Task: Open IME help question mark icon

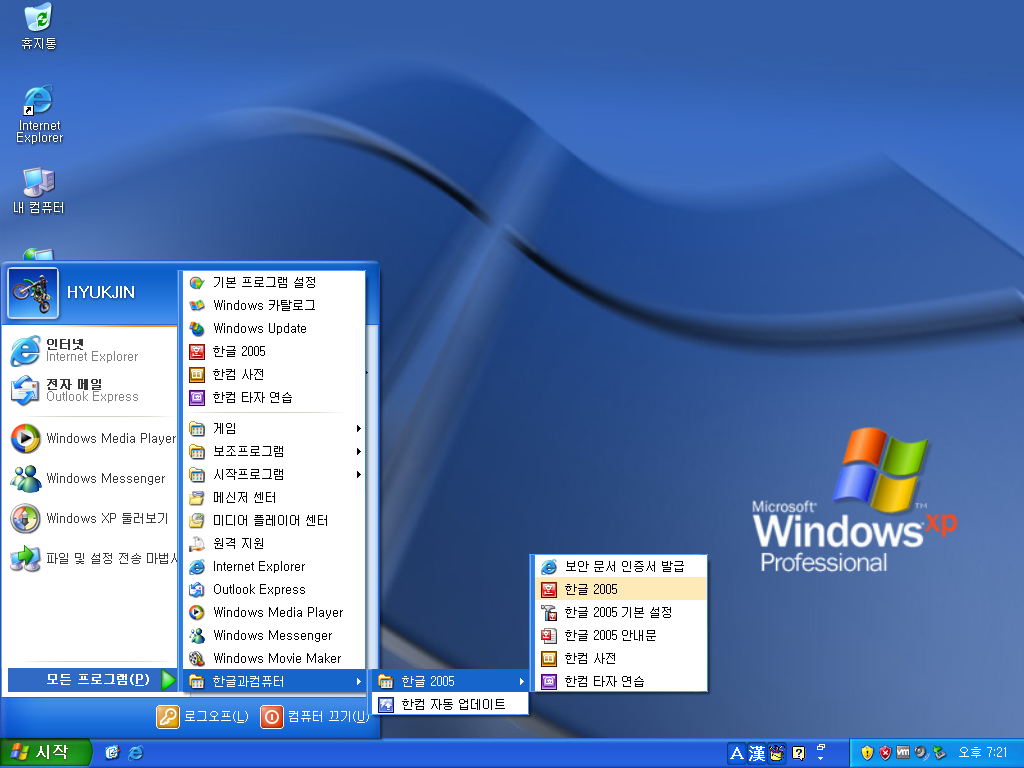Action: (798, 754)
